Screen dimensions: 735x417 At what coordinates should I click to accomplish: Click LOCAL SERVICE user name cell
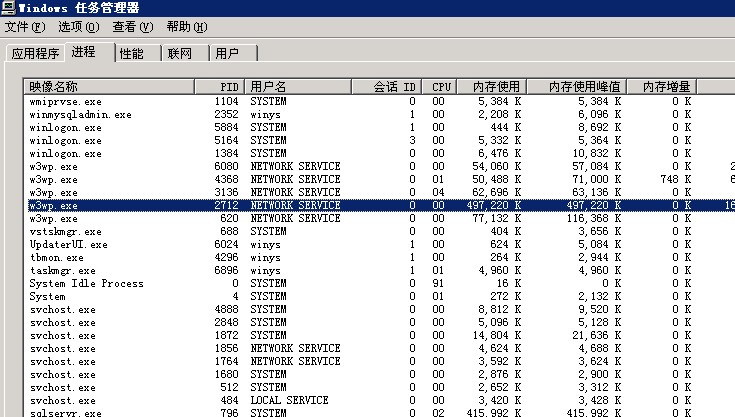289,401
